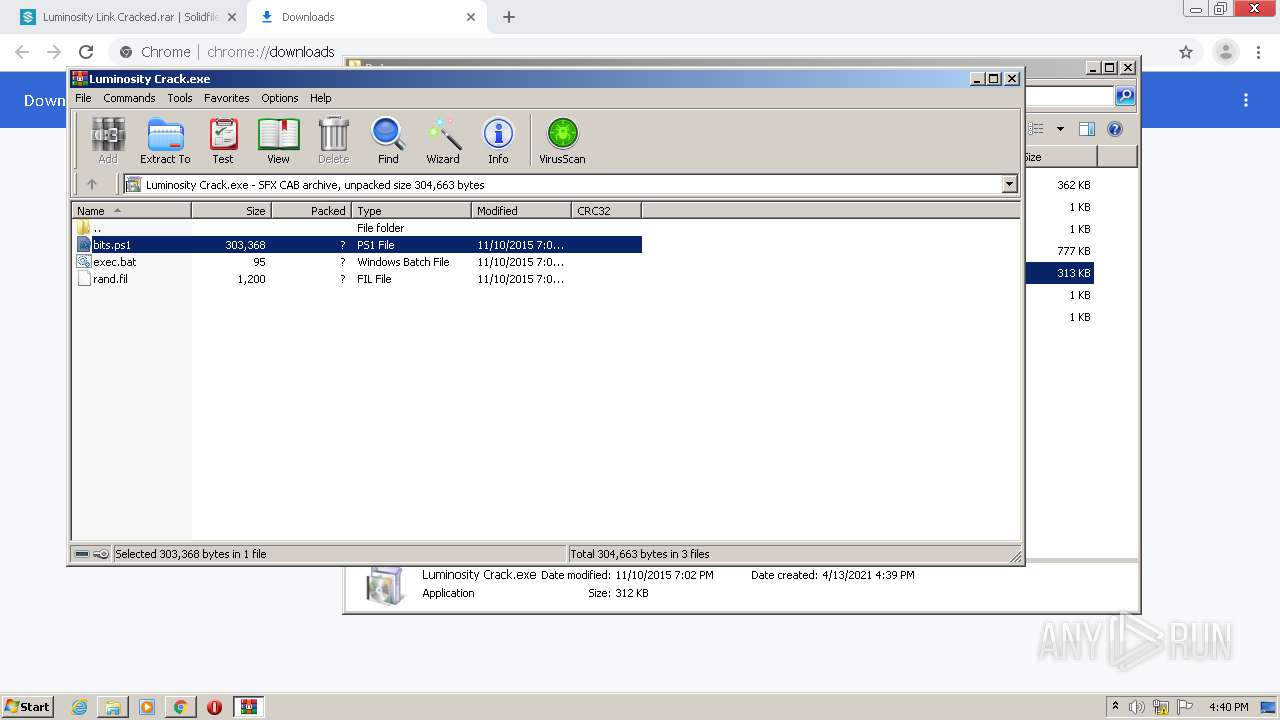1280x720 pixels.
Task: Sort files by Name column
Action: (132, 210)
